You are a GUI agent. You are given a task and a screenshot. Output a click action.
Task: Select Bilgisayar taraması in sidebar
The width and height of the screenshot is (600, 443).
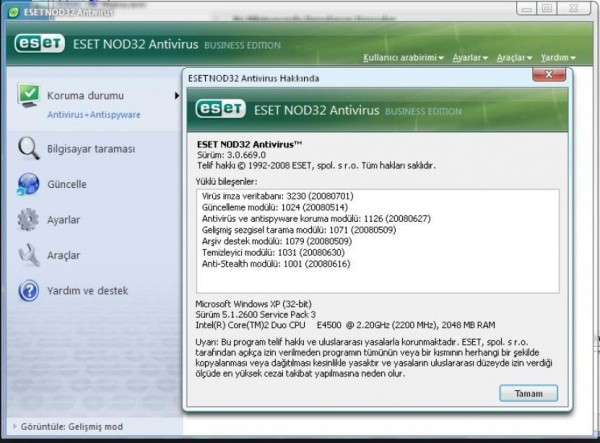pyautogui.click(x=91, y=149)
